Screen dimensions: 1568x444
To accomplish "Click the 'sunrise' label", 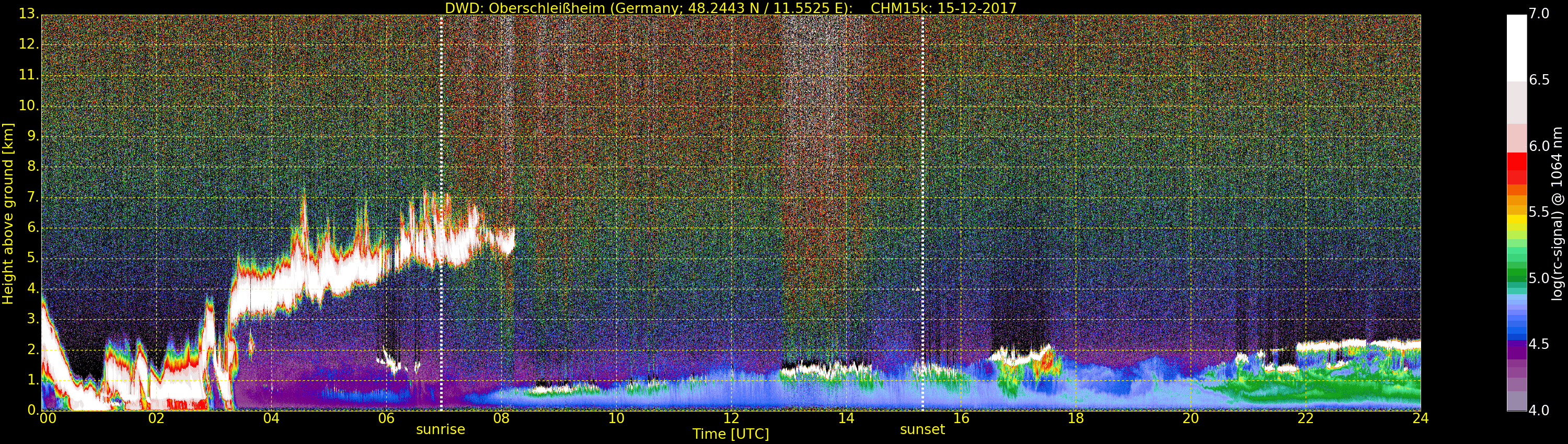I will pyautogui.click(x=440, y=429).
